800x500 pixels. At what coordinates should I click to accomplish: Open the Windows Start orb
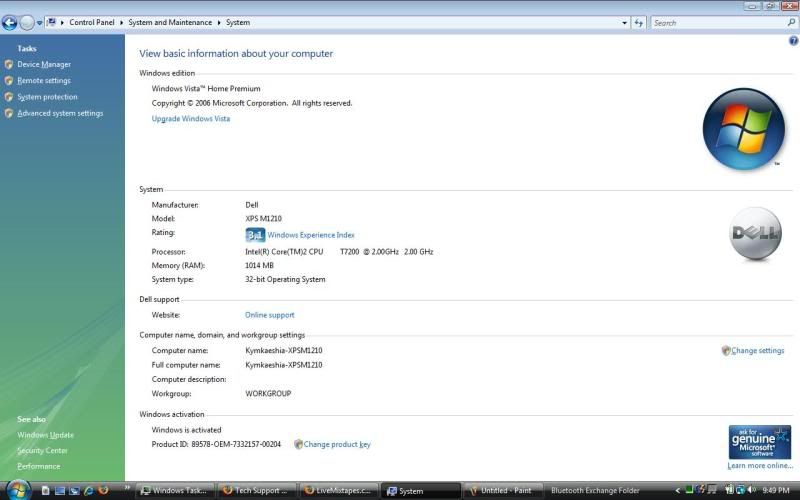pos(17,490)
